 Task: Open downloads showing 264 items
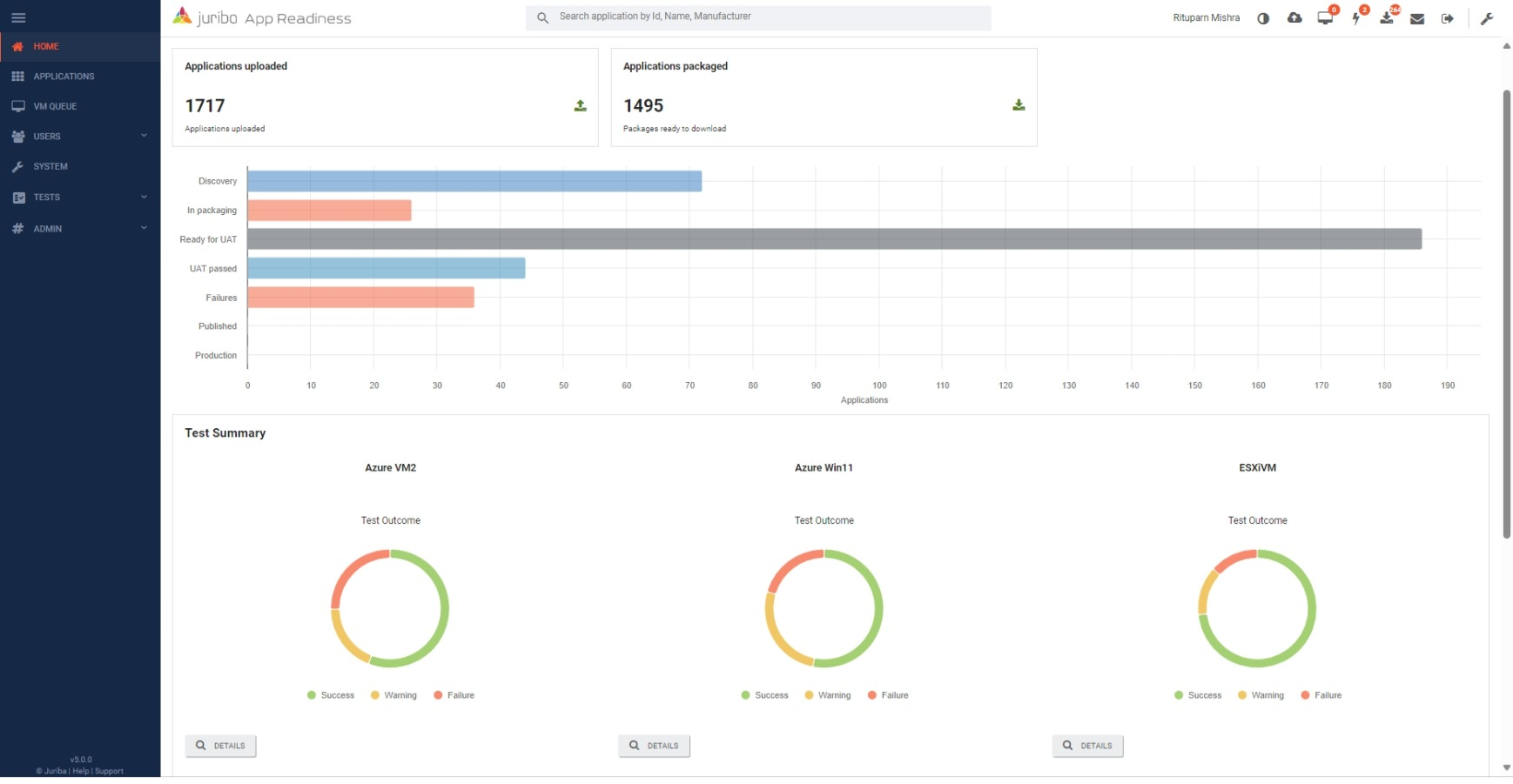click(1387, 17)
